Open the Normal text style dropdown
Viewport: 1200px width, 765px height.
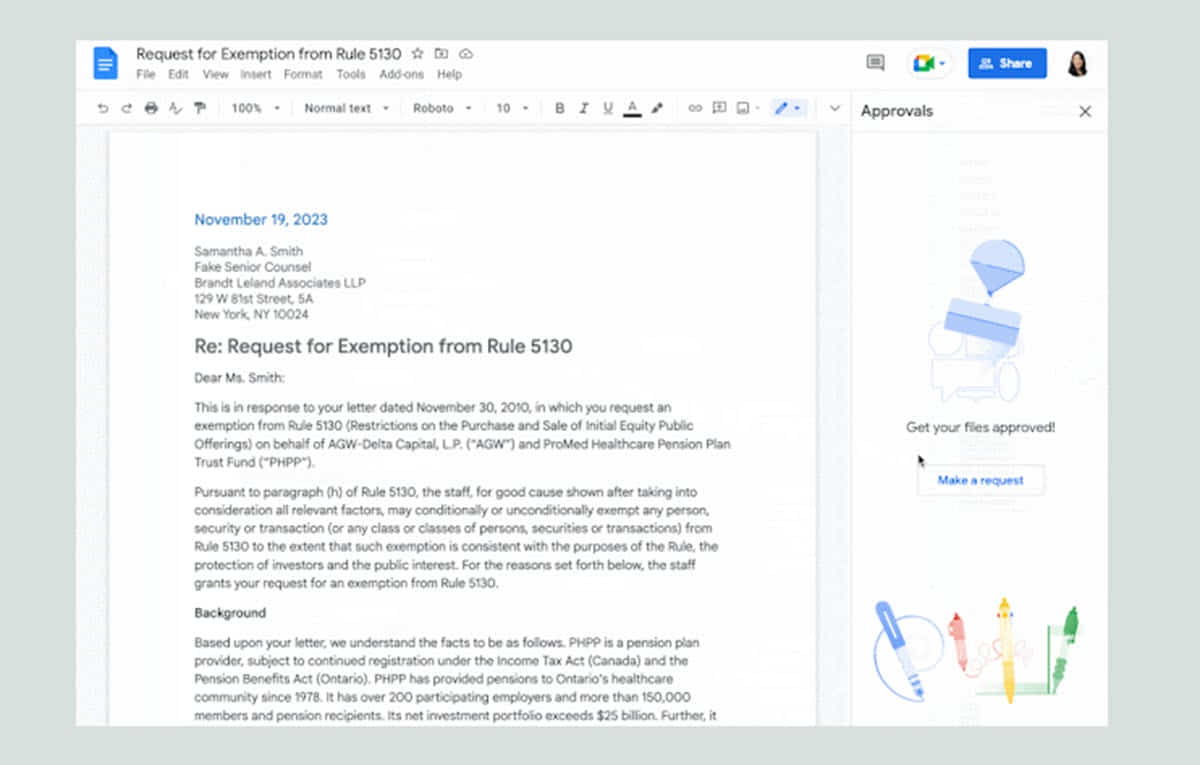[346, 108]
